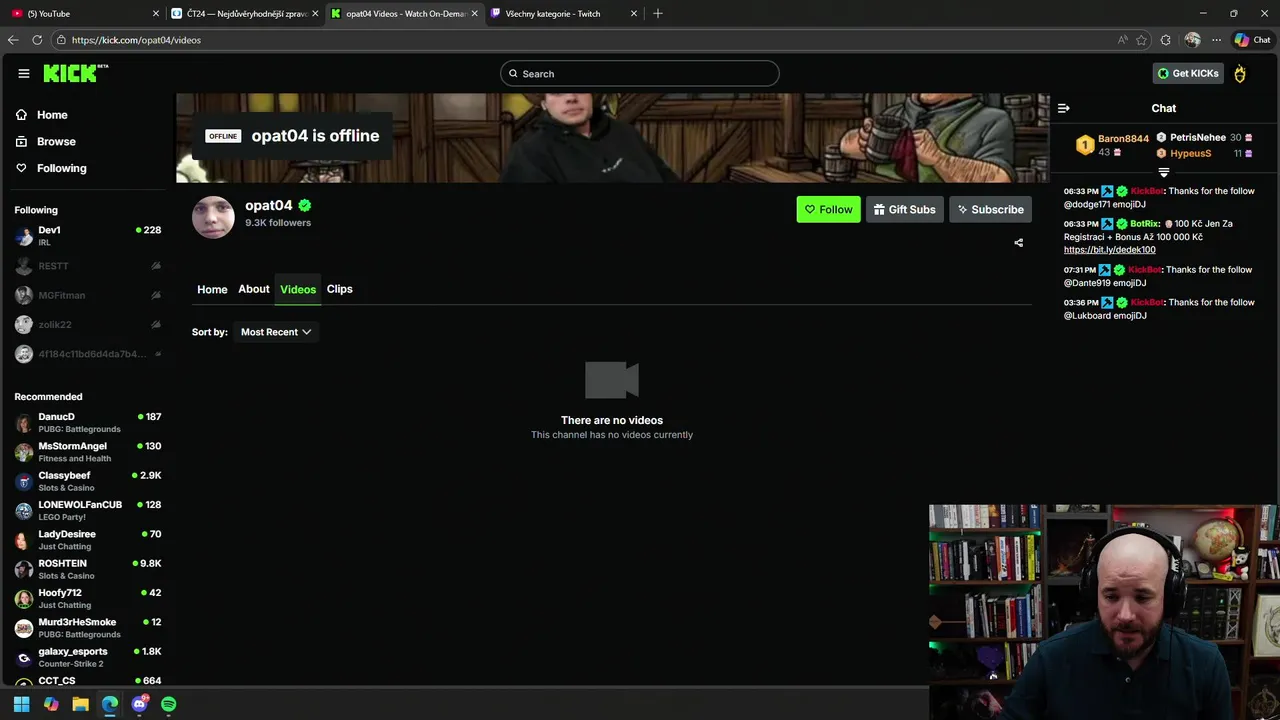The width and height of the screenshot is (1280, 720).
Task: Expand the Most Recent sort dropdown
Action: (276, 332)
